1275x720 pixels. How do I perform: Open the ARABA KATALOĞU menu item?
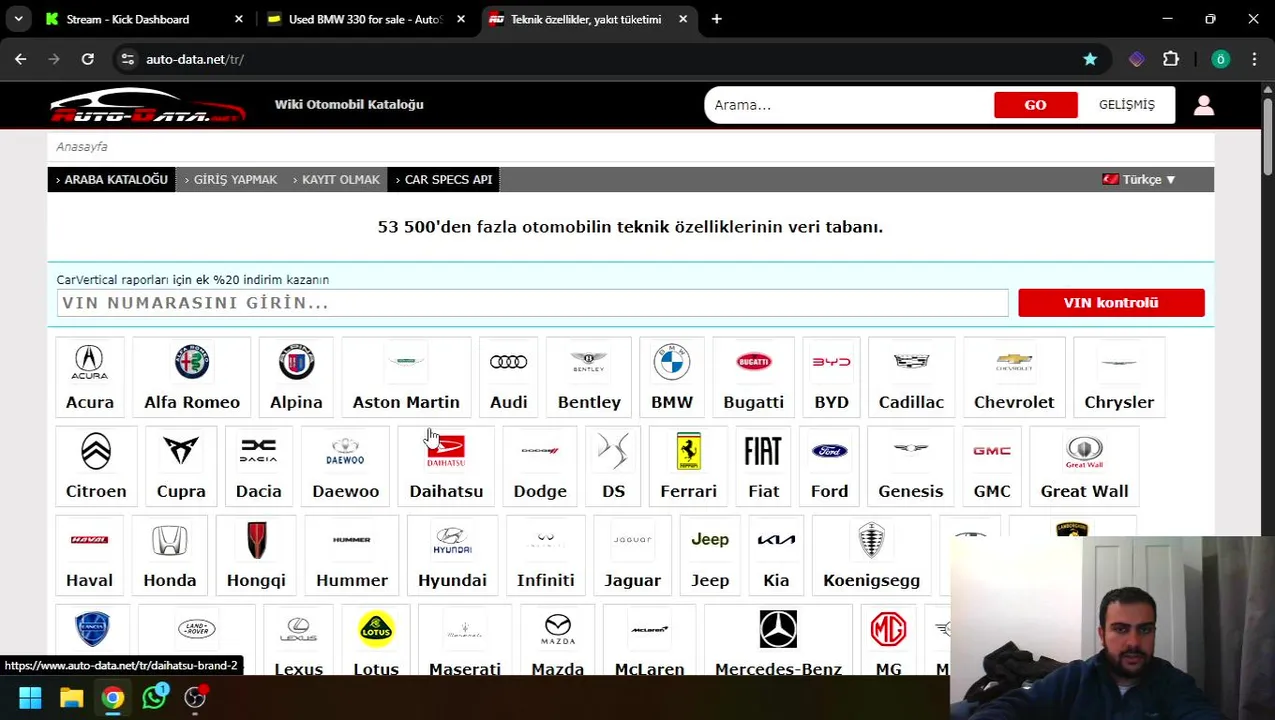(x=112, y=180)
